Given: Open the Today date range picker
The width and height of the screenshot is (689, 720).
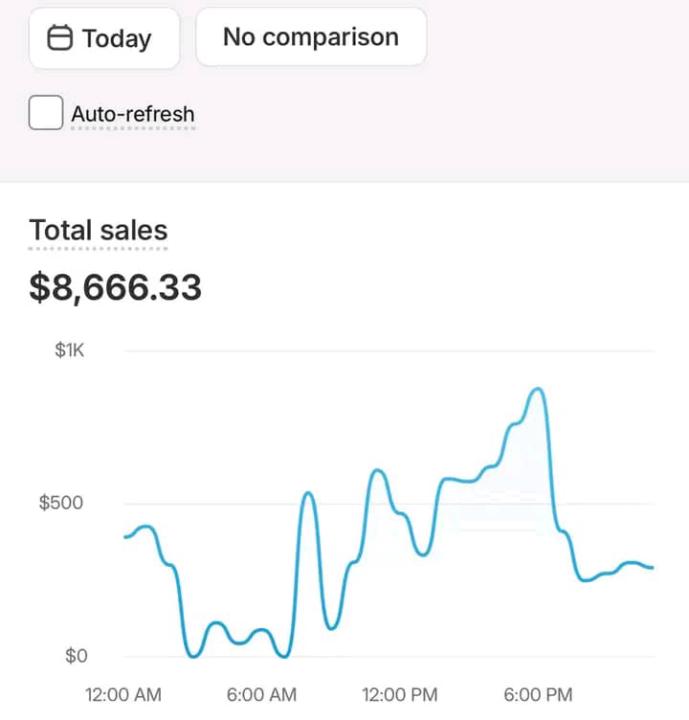Looking at the screenshot, I should [x=104, y=39].
